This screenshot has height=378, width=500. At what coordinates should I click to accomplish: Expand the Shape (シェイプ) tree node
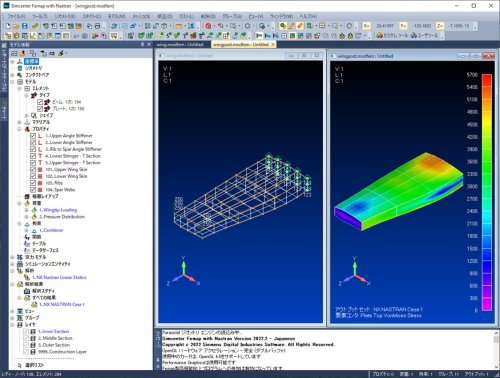(x=27, y=115)
